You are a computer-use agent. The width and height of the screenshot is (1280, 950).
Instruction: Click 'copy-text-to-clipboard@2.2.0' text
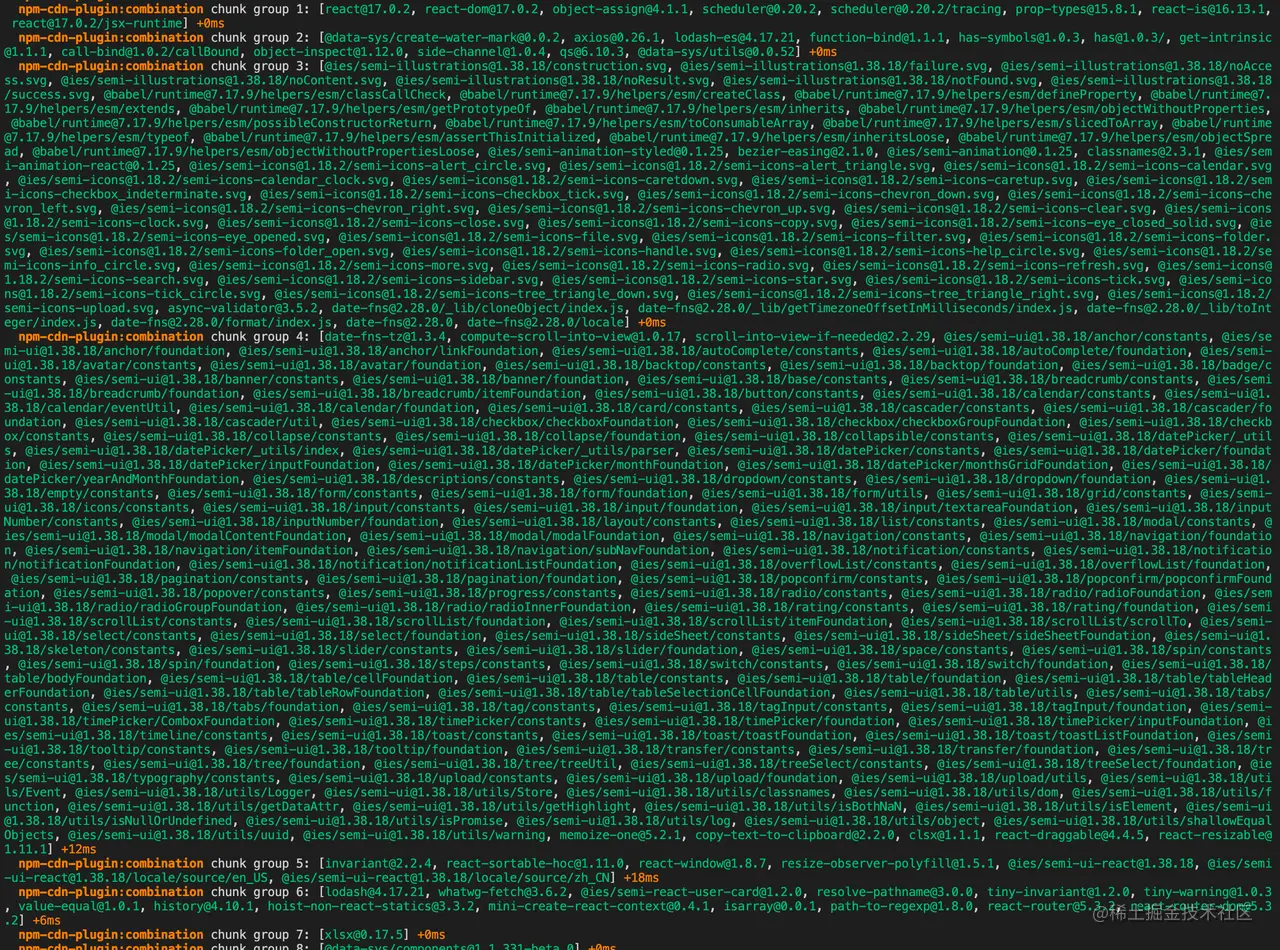point(796,835)
